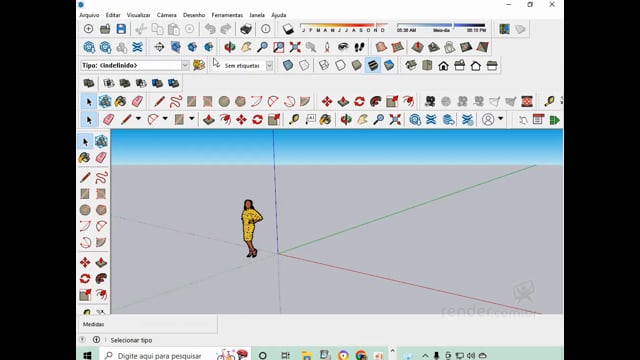The image size is (640, 360).
Task: Click the Zoom Extents icon in camera toolbar
Action: pos(295,47)
